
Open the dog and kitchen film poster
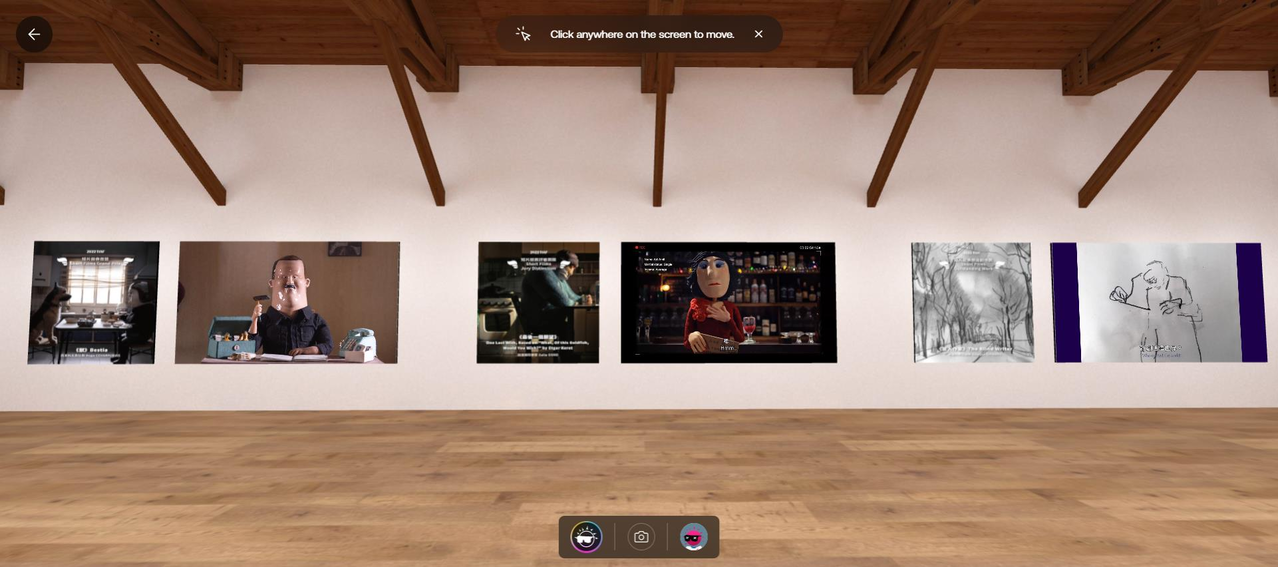pos(94,302)
